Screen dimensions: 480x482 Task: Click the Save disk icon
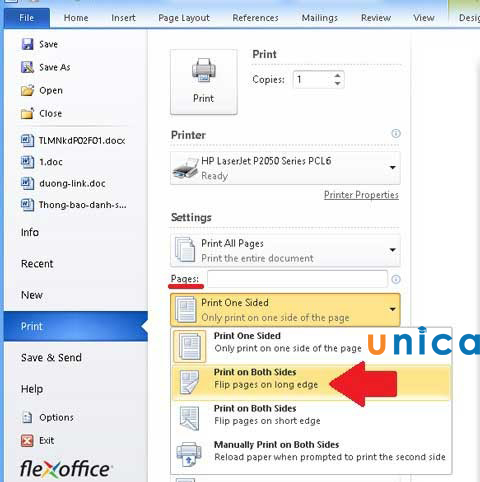tap(27, 44)
